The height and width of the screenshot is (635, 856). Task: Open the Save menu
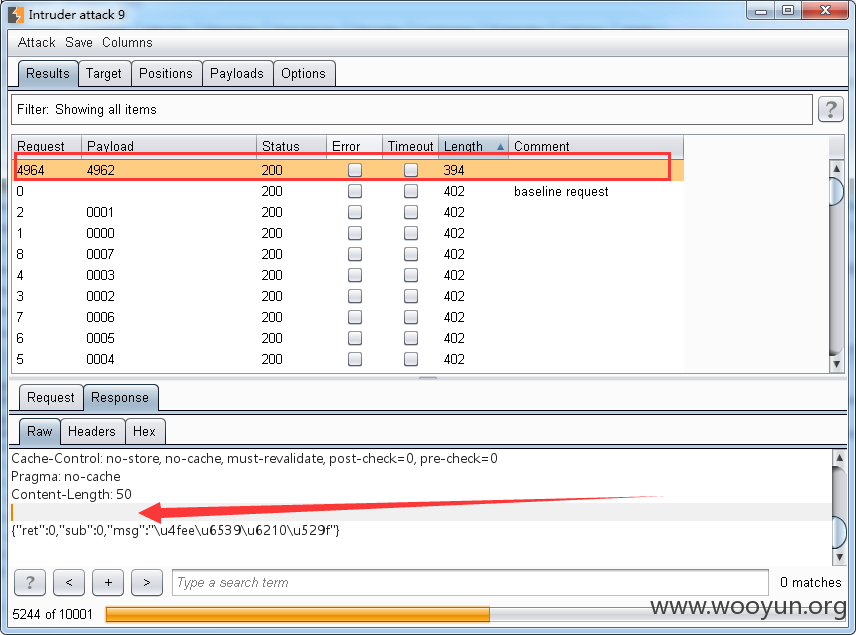[79, 43]
